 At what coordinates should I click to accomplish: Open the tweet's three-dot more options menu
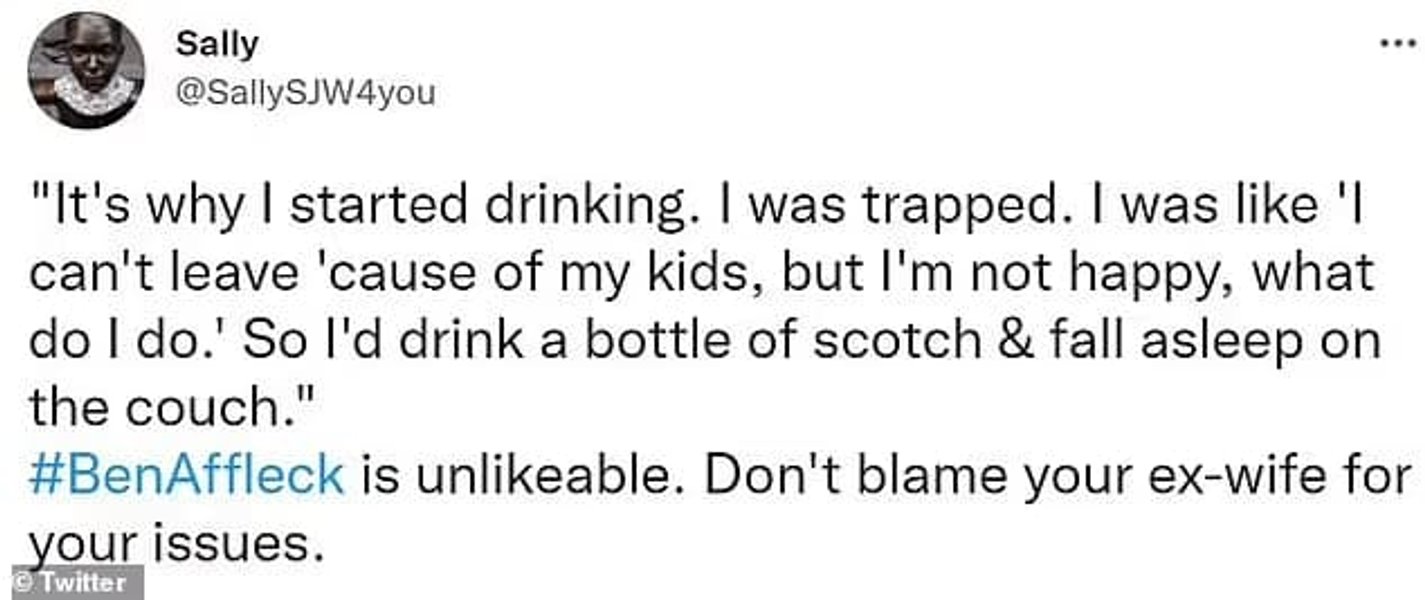pos(1392,47)
